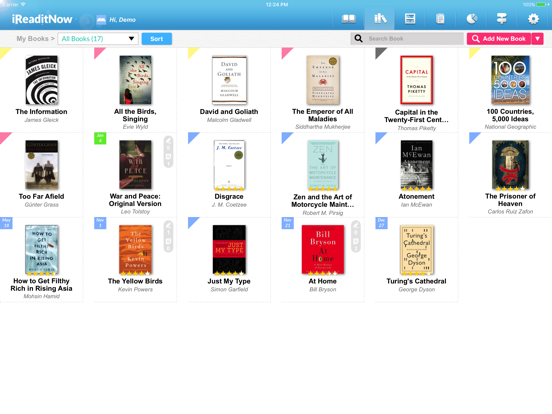The height and width of the screenshot is (414, 552).
Task: Open Atonement book cover
Action: click(416, 165)
